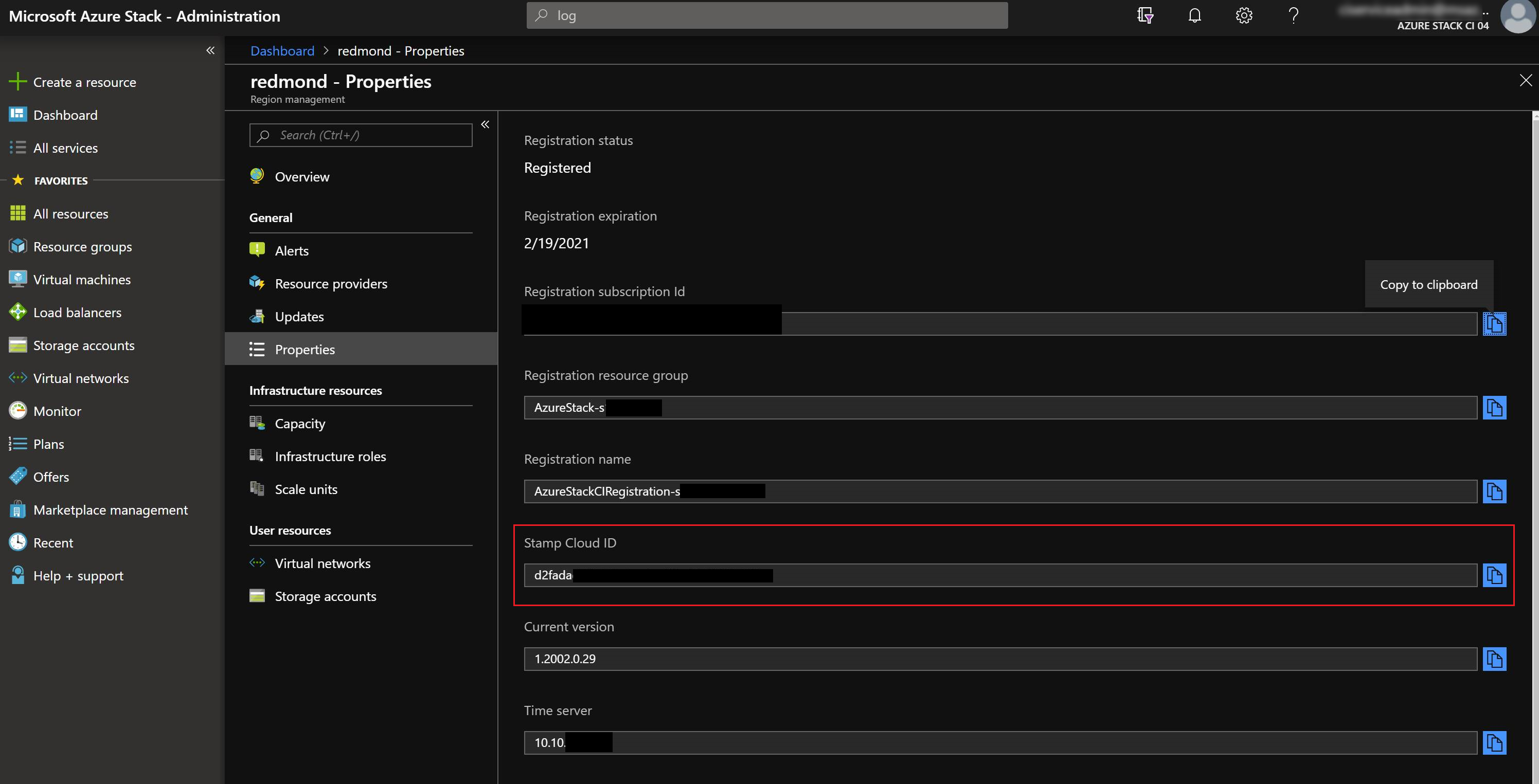The height and width of the screenshot is (784, 1539).
Task: Click the Resource providers icon
Action: pos(257,283)
